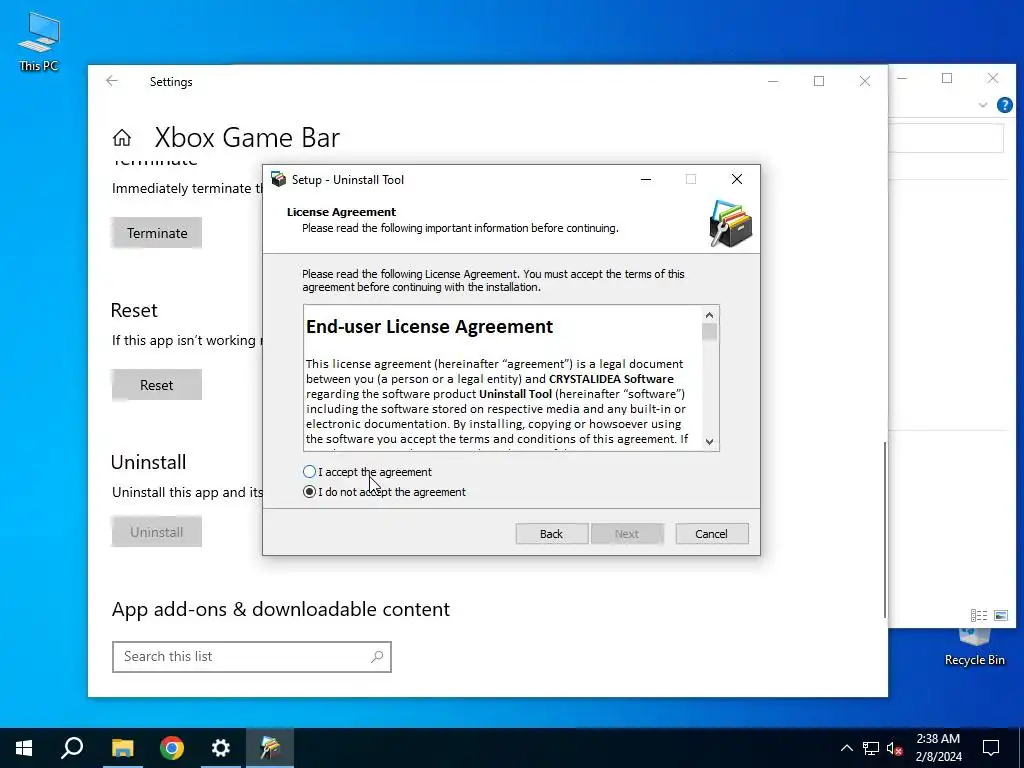The image size is (1024, 768).
Task: Close the Setup - Uninstall Tool dialog
Action: (737, 180)
